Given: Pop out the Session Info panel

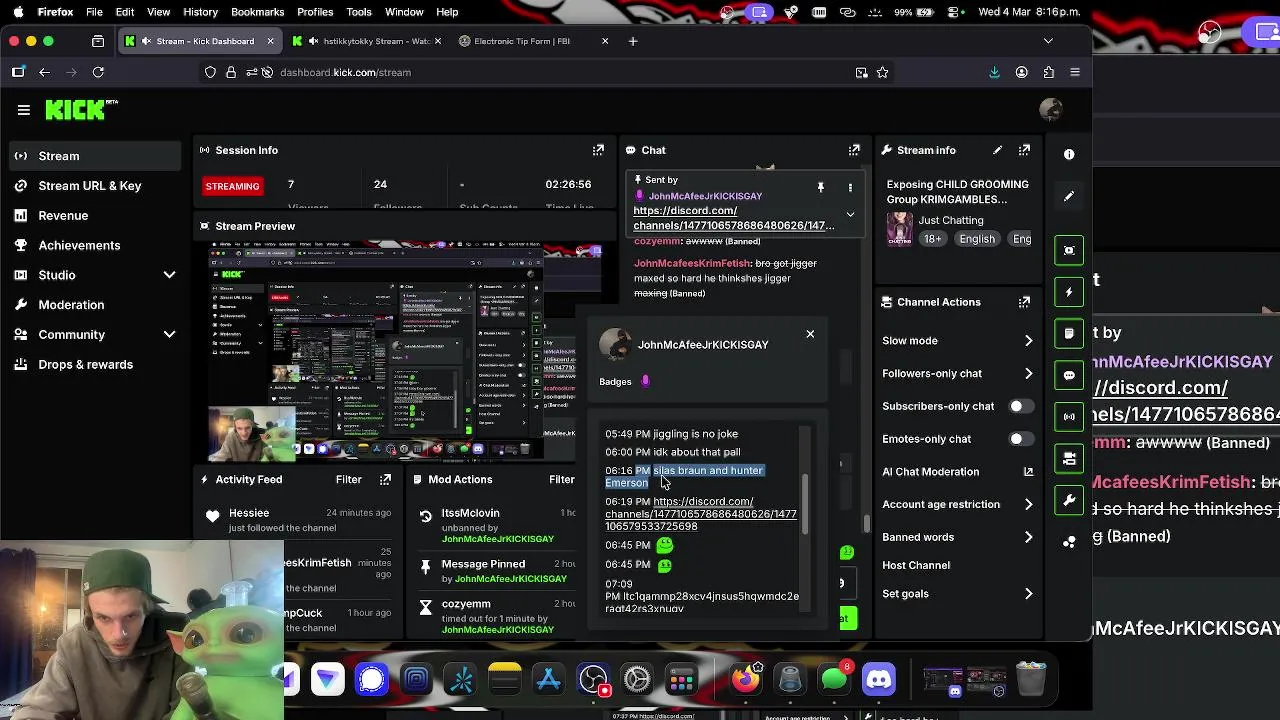Looking at the screenshot, I should [x=598, y=150].
